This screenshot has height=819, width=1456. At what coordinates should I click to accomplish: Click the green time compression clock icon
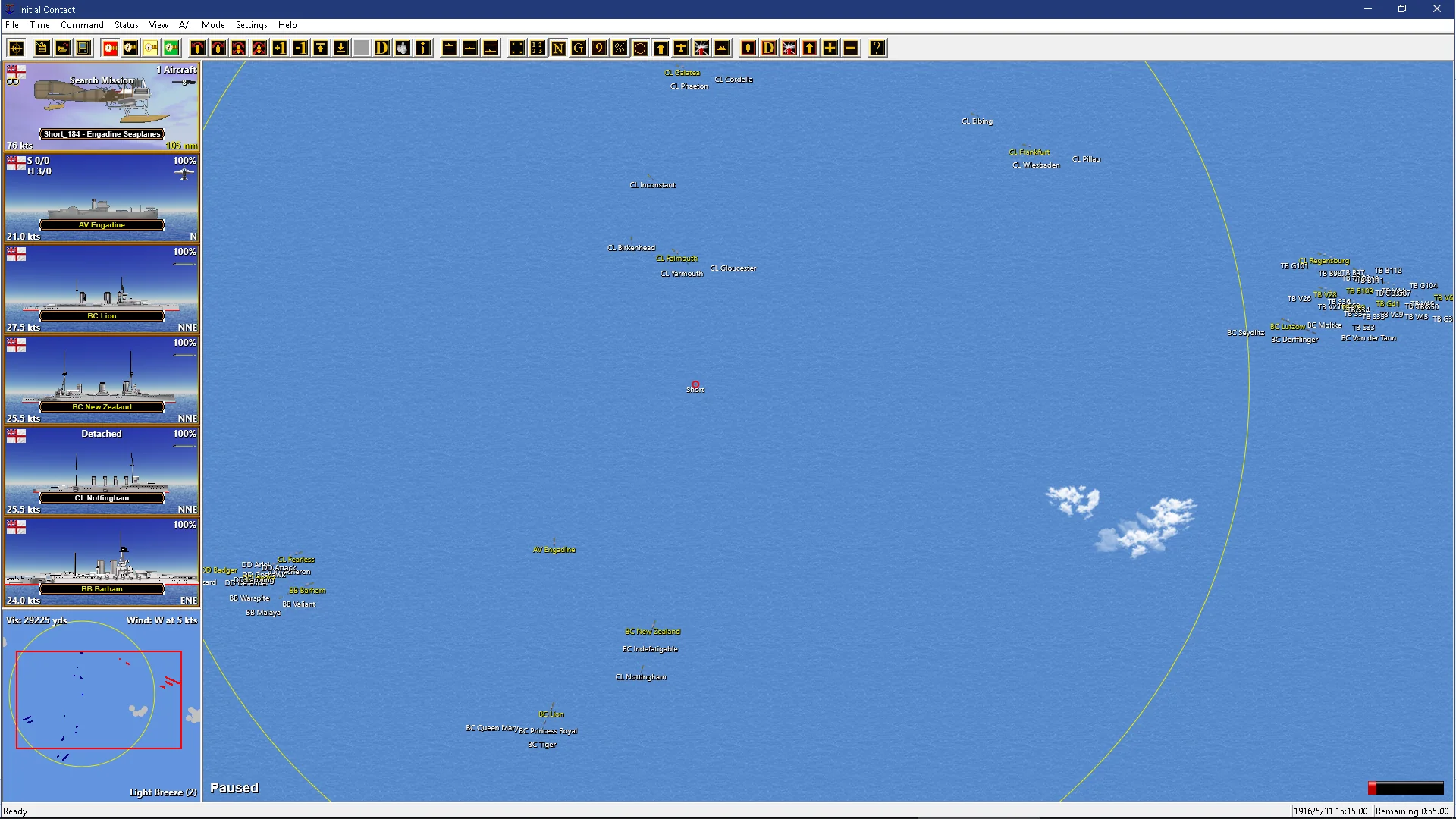tap(171, 49)
